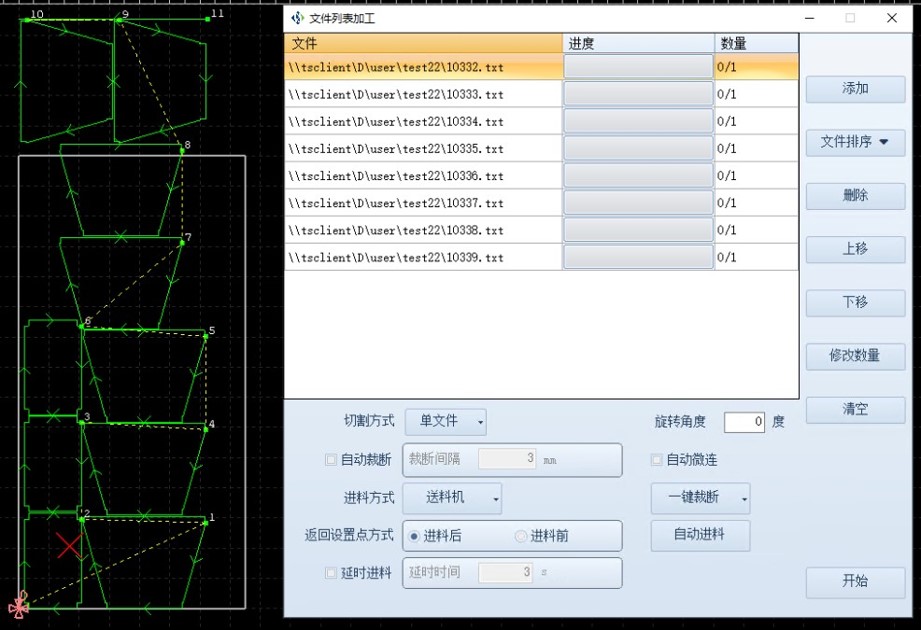The height and width of the screenshot is (630, 921).
Task: Click the 进度 column header
Action: tap(638, 43)
